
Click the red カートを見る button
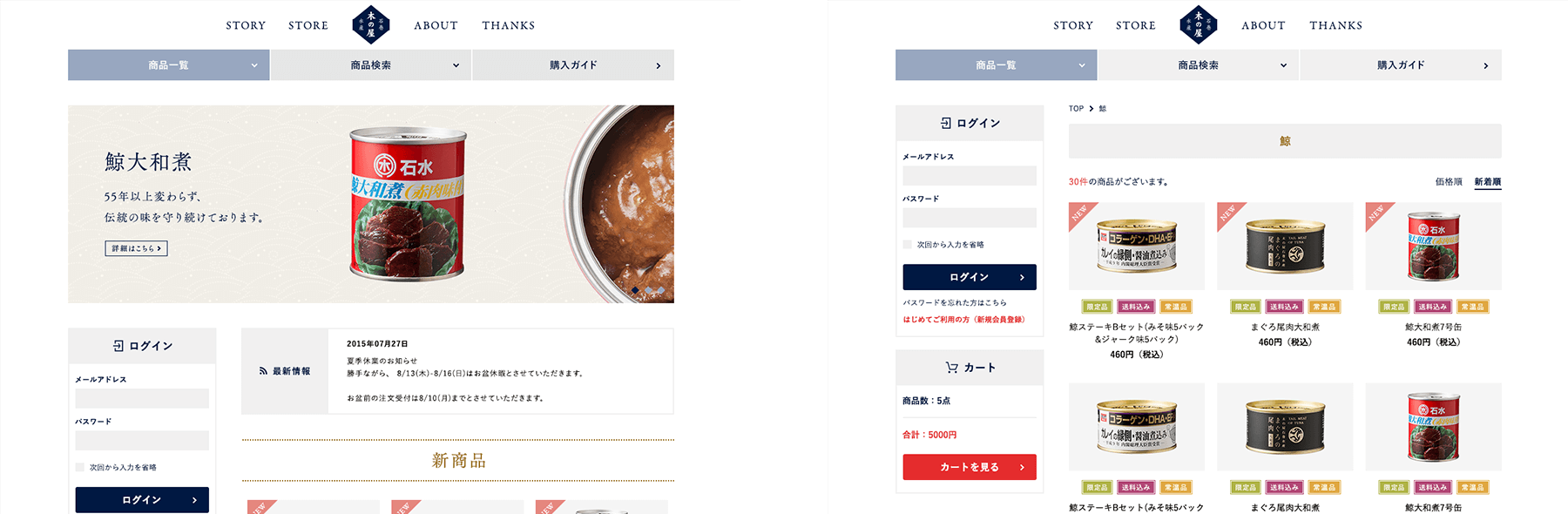pos(970,467)
